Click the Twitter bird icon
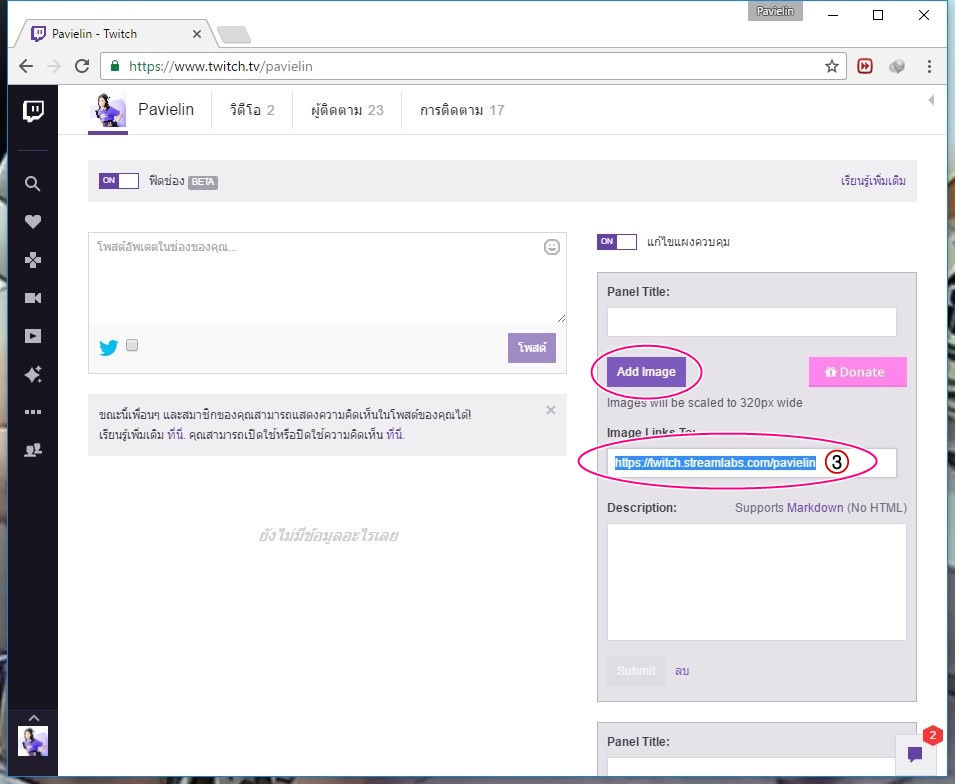Viewport: 955px width, 784px height. coord(108,347)
